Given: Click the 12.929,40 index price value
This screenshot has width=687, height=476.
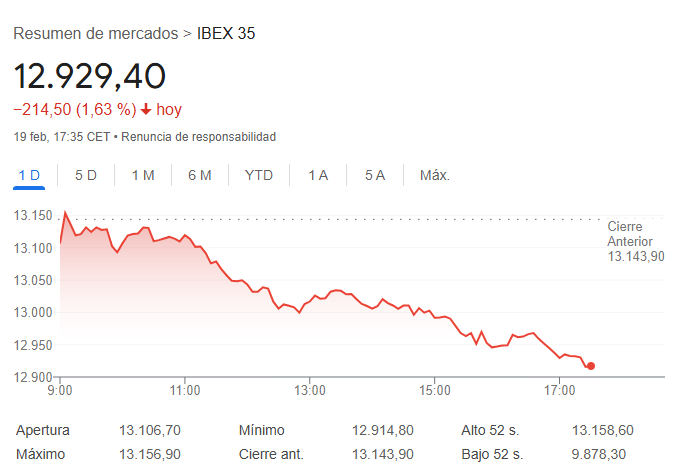Looking at the screenshot, I should coord(89,75).
